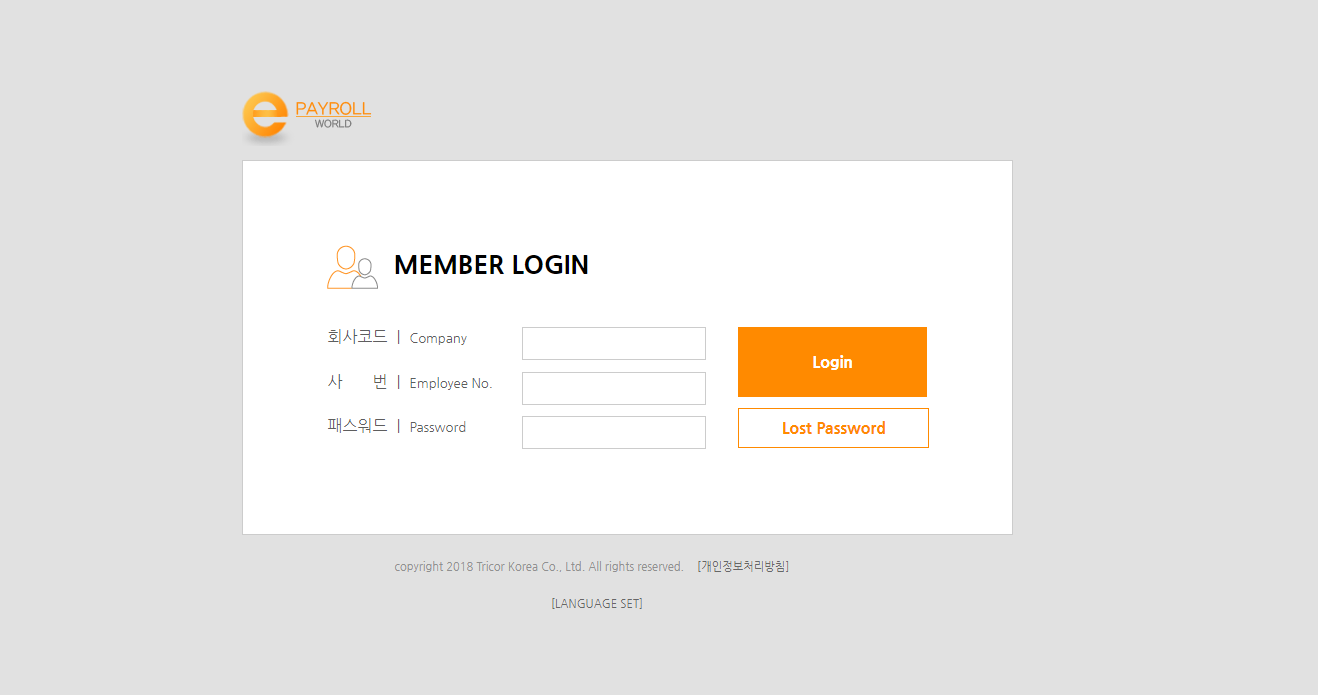This screenshot has width=1318, height=695.
Task: Click the 패스워드 Password label
Action: point(395,427)
